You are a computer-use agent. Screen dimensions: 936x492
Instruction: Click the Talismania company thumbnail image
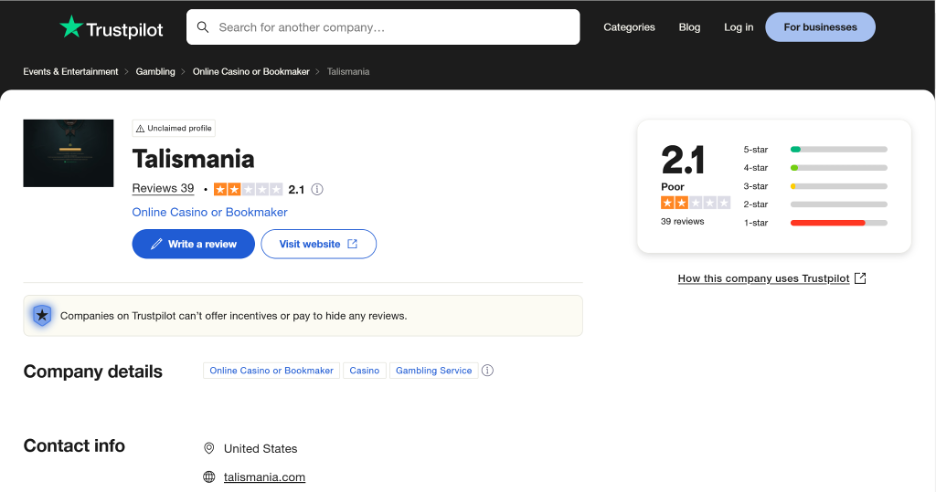69,153
